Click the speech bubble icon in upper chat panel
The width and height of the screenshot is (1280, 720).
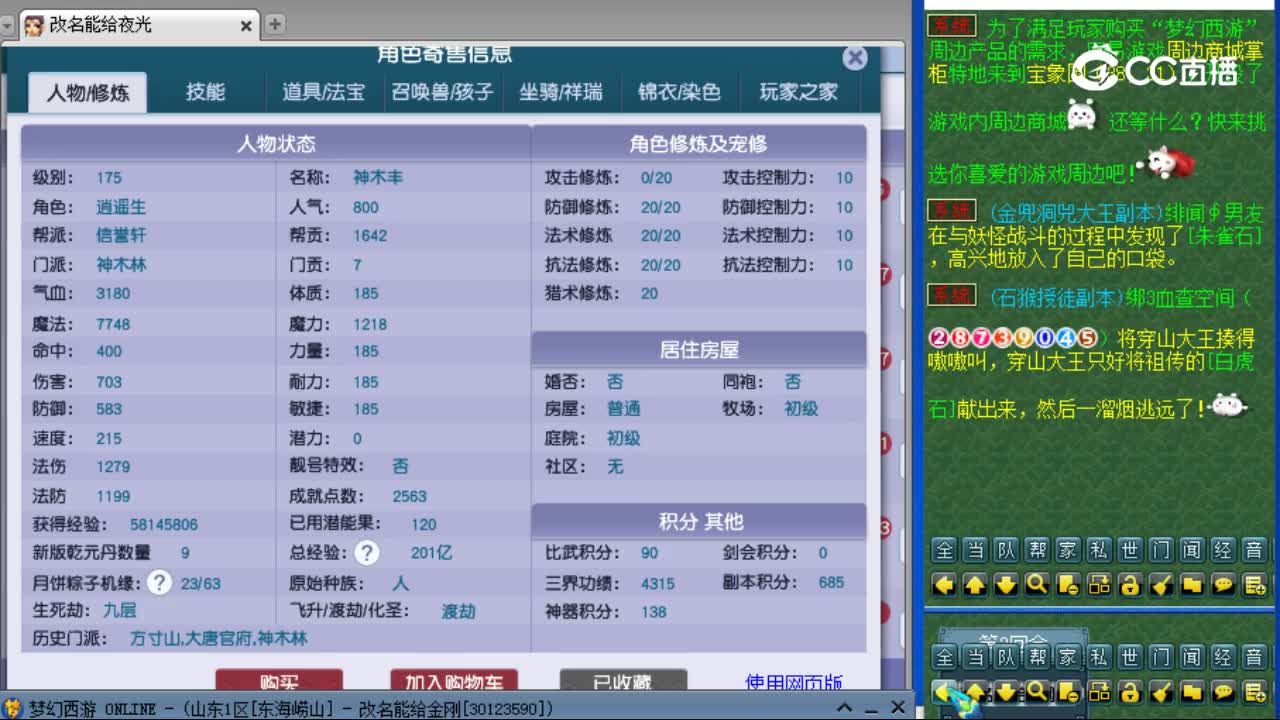(1222, 585)
